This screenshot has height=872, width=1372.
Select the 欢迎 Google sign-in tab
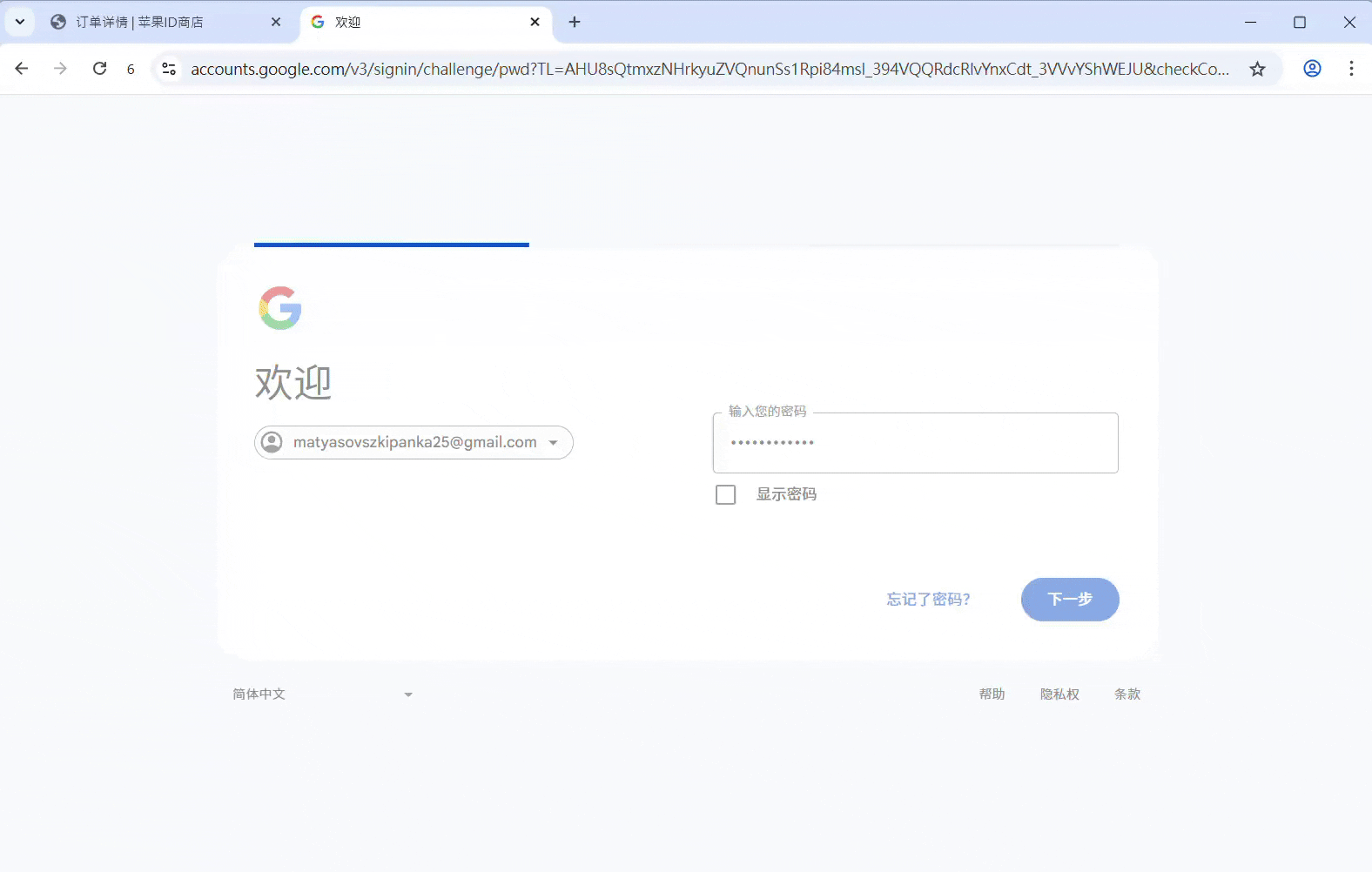coord(409,22)
